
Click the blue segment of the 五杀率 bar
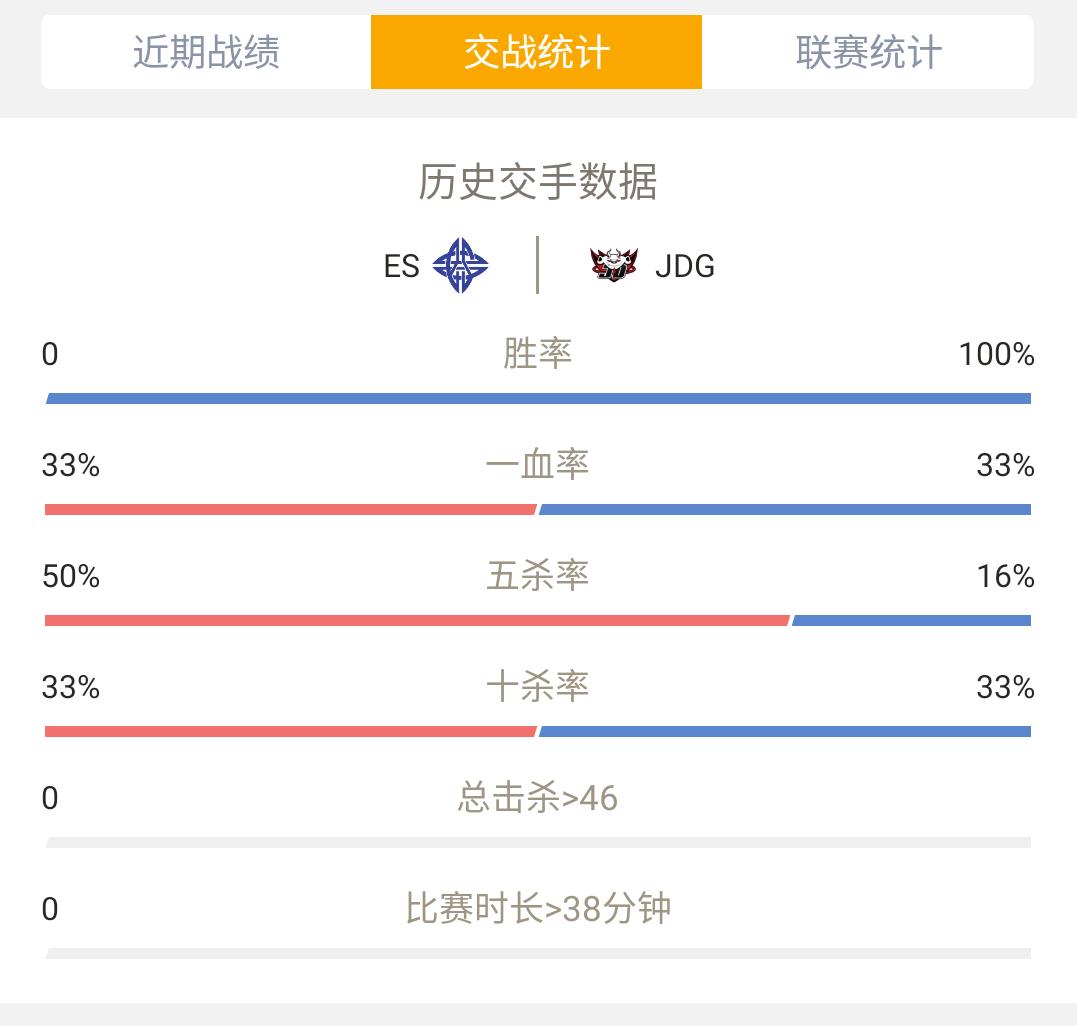[x=911, y=621]
